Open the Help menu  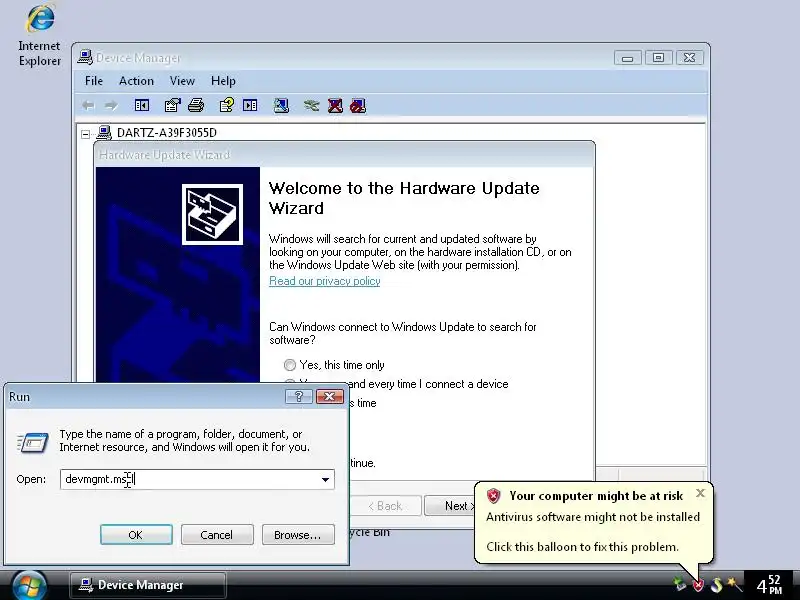pyautogui.click(x=223, y=81)
